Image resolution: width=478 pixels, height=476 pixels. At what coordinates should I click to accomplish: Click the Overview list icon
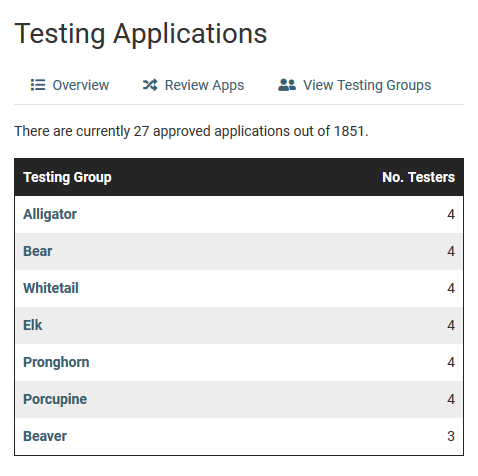(38, 85)
